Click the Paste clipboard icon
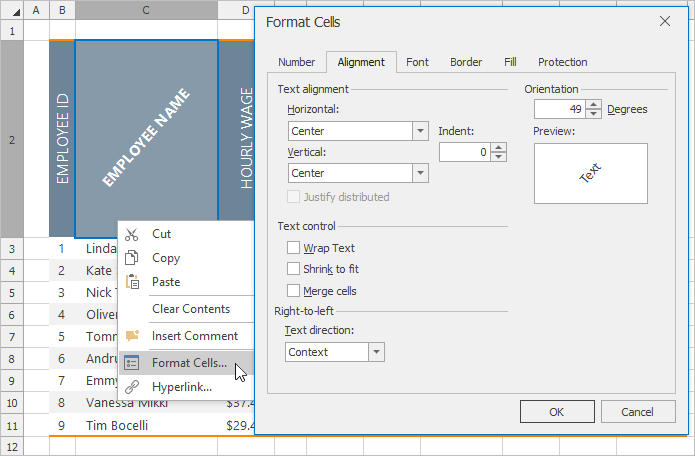Image resolution: width=695 pixels, height=456 pixels. tap(132, 282)
